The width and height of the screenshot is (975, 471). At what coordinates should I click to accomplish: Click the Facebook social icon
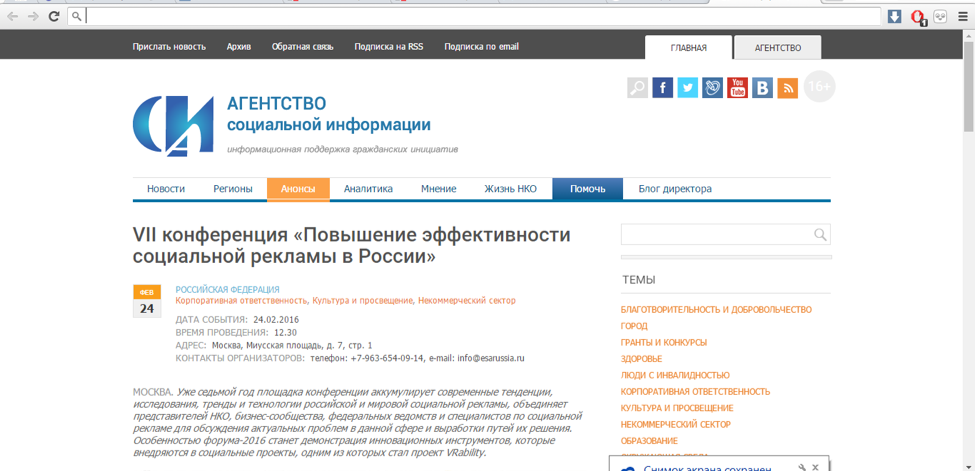(662, 88)
